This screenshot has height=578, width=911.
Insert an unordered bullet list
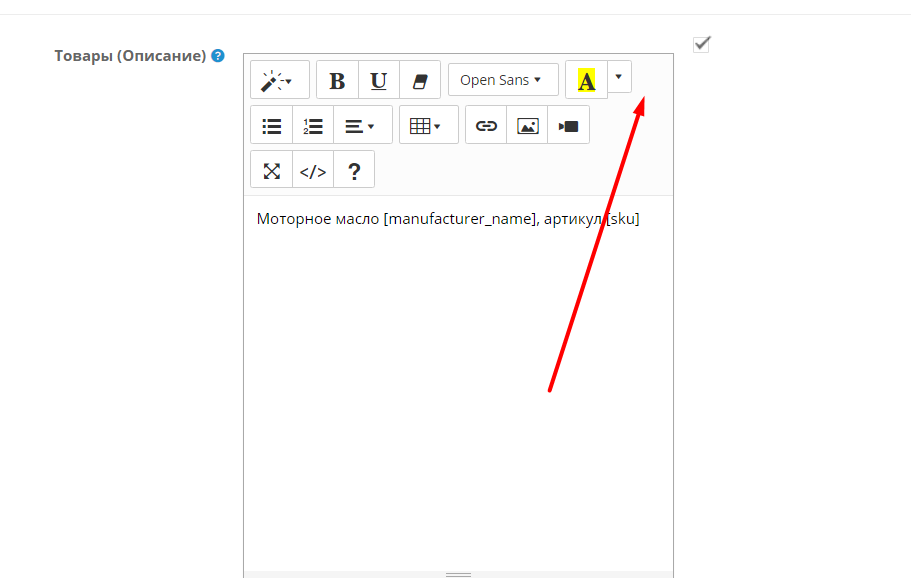(271, 126)
